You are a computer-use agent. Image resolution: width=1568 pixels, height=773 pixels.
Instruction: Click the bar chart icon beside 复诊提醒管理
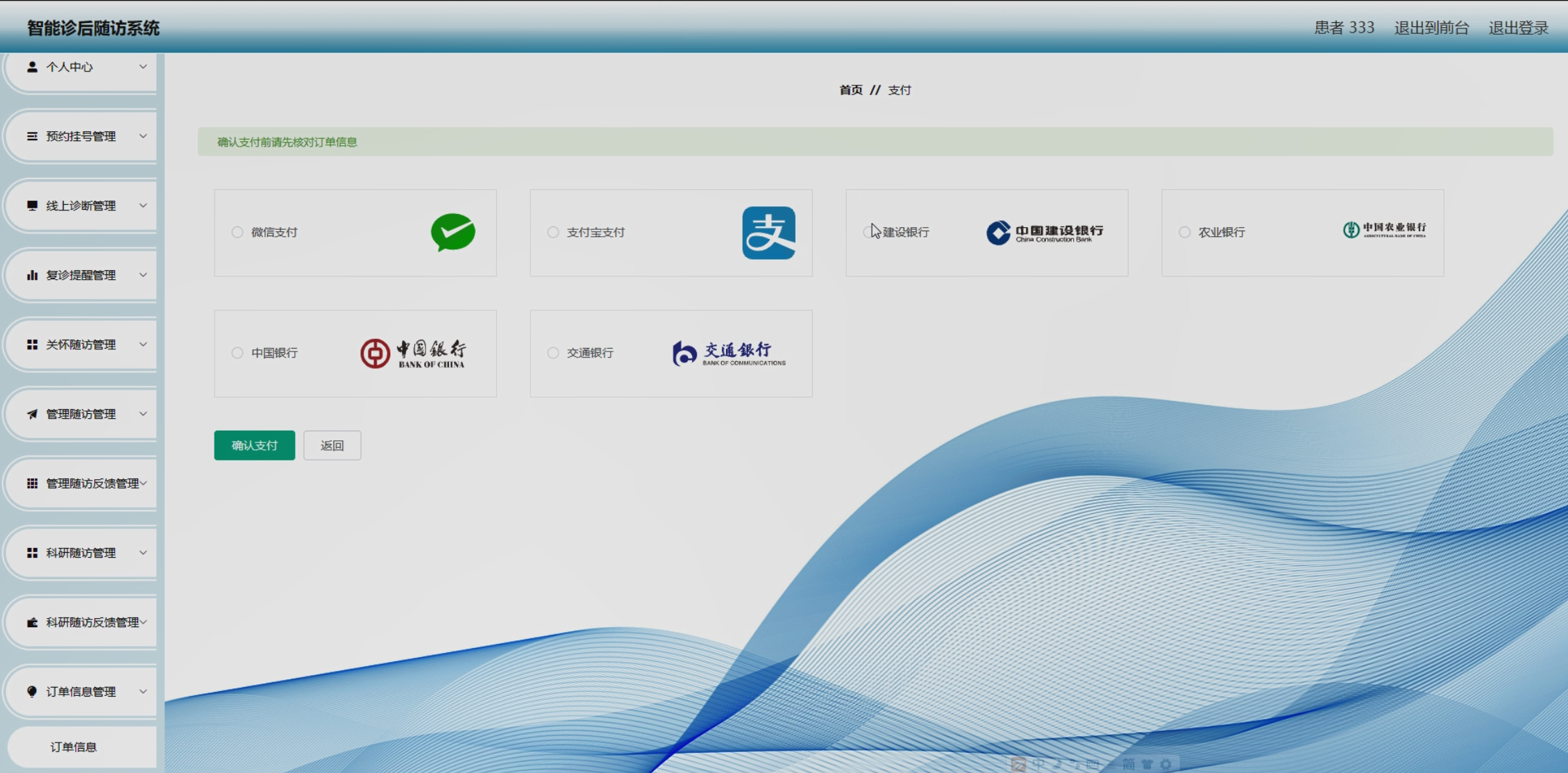[x=32, y=275]
